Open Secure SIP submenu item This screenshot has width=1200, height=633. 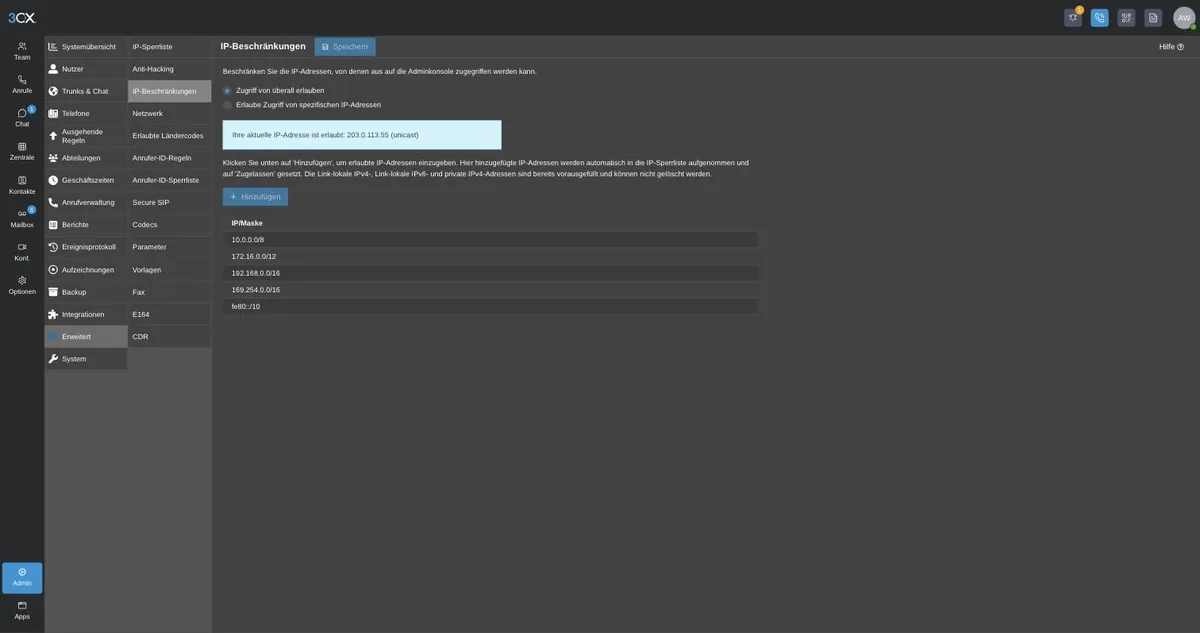point(170,202)
